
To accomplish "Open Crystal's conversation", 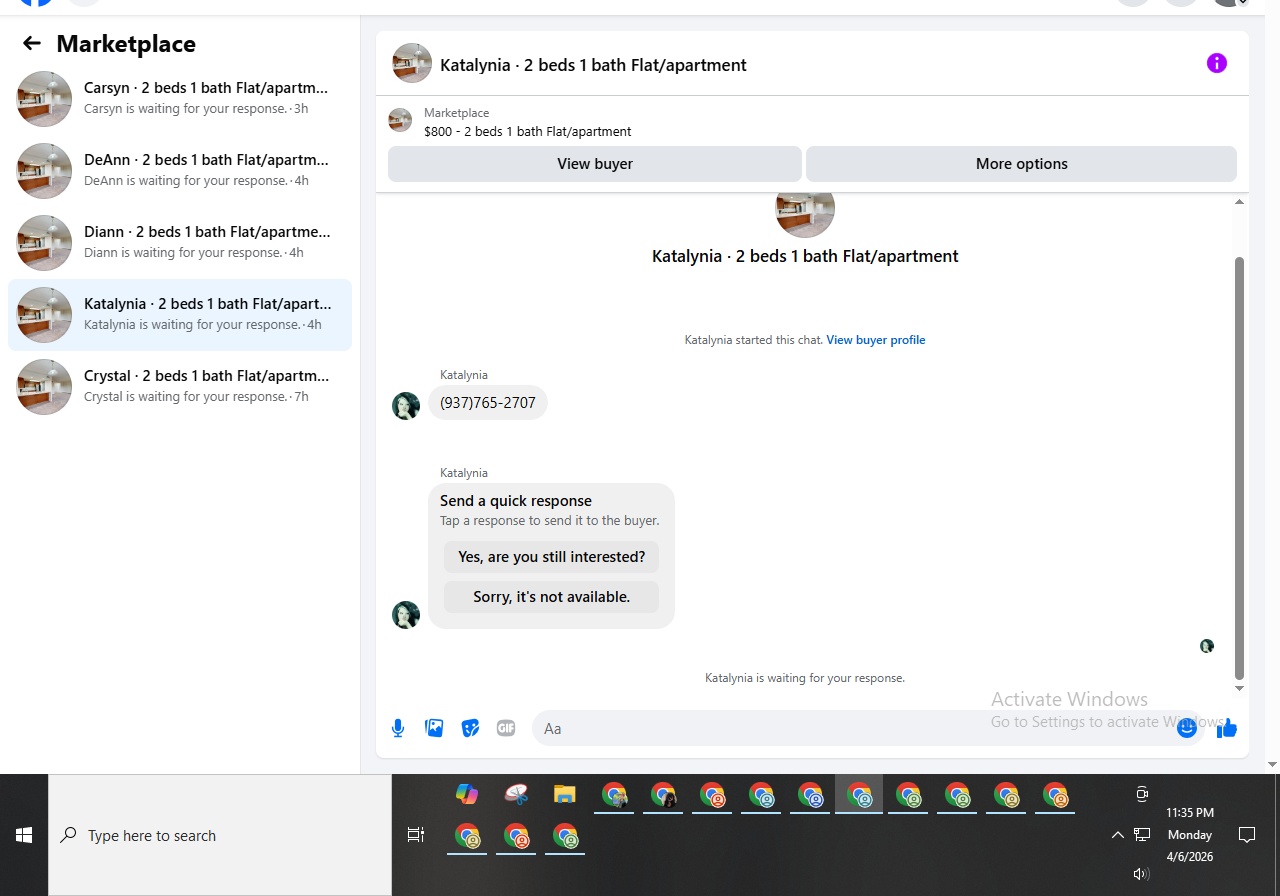I will click(180, 386).
